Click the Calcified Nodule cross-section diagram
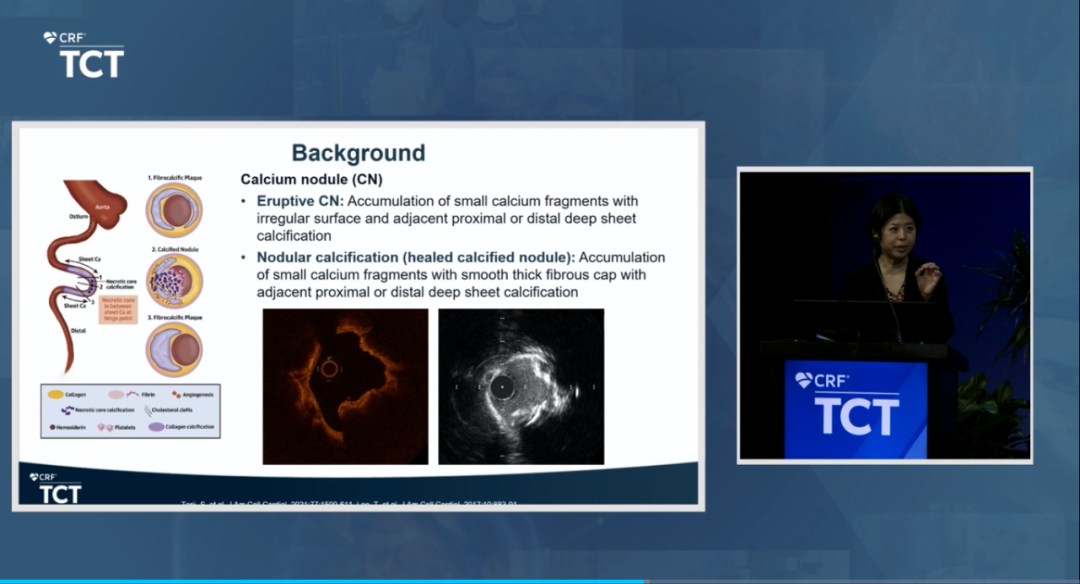1080x584 pixels. (174, 281)
